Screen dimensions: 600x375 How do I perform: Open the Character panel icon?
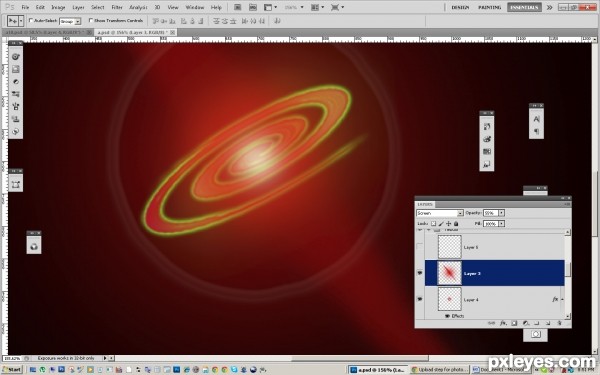(x=536, y=119)
